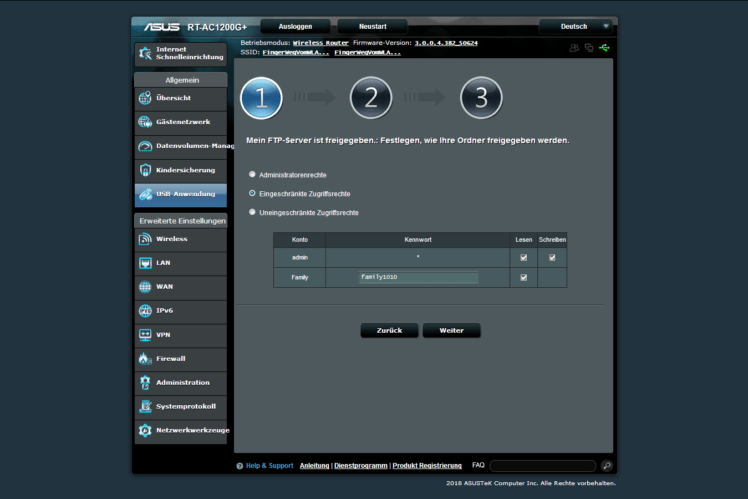Screen dimensions: 748x499
Task: Click the IPv6 globe icon
Action: [x=145, y=311]
